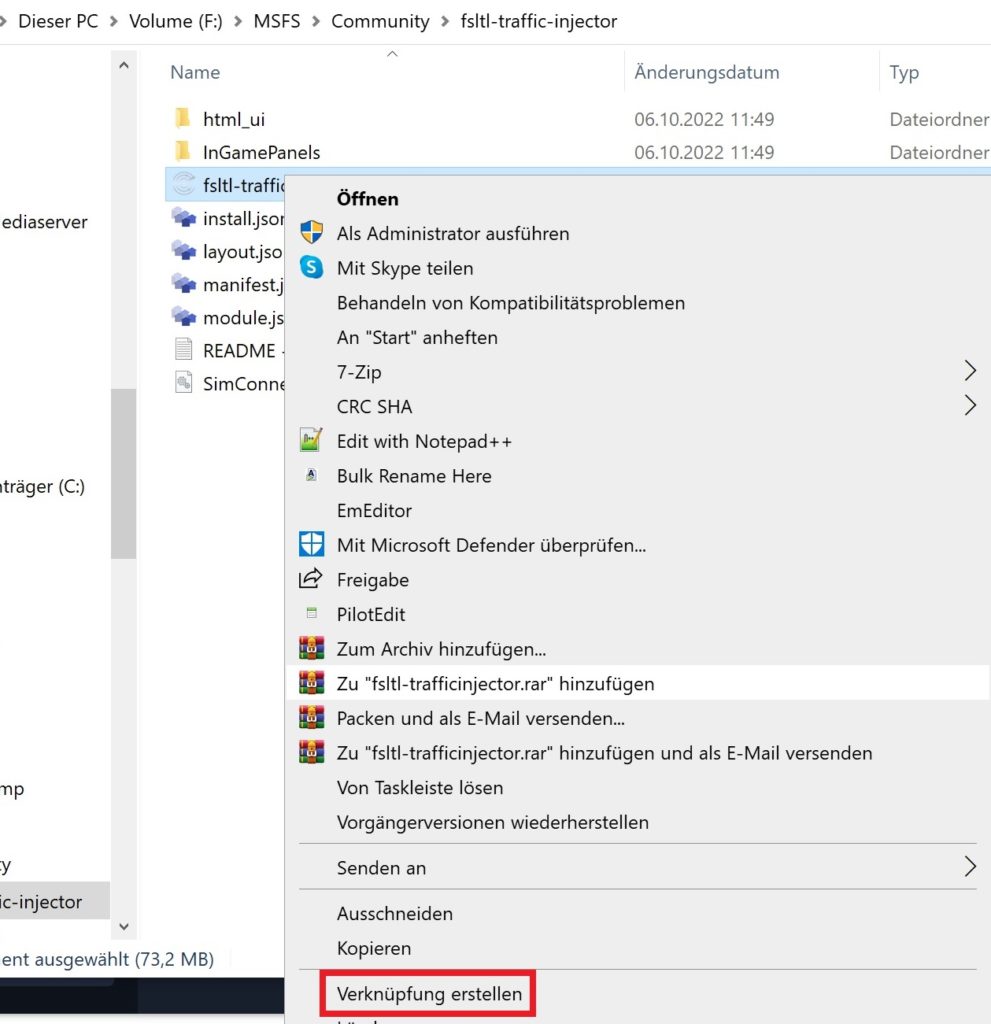Viewport: 991px width, 1024px height.
Task: Click the PilotEdit icon in the menu
Action: pos(312,614)
